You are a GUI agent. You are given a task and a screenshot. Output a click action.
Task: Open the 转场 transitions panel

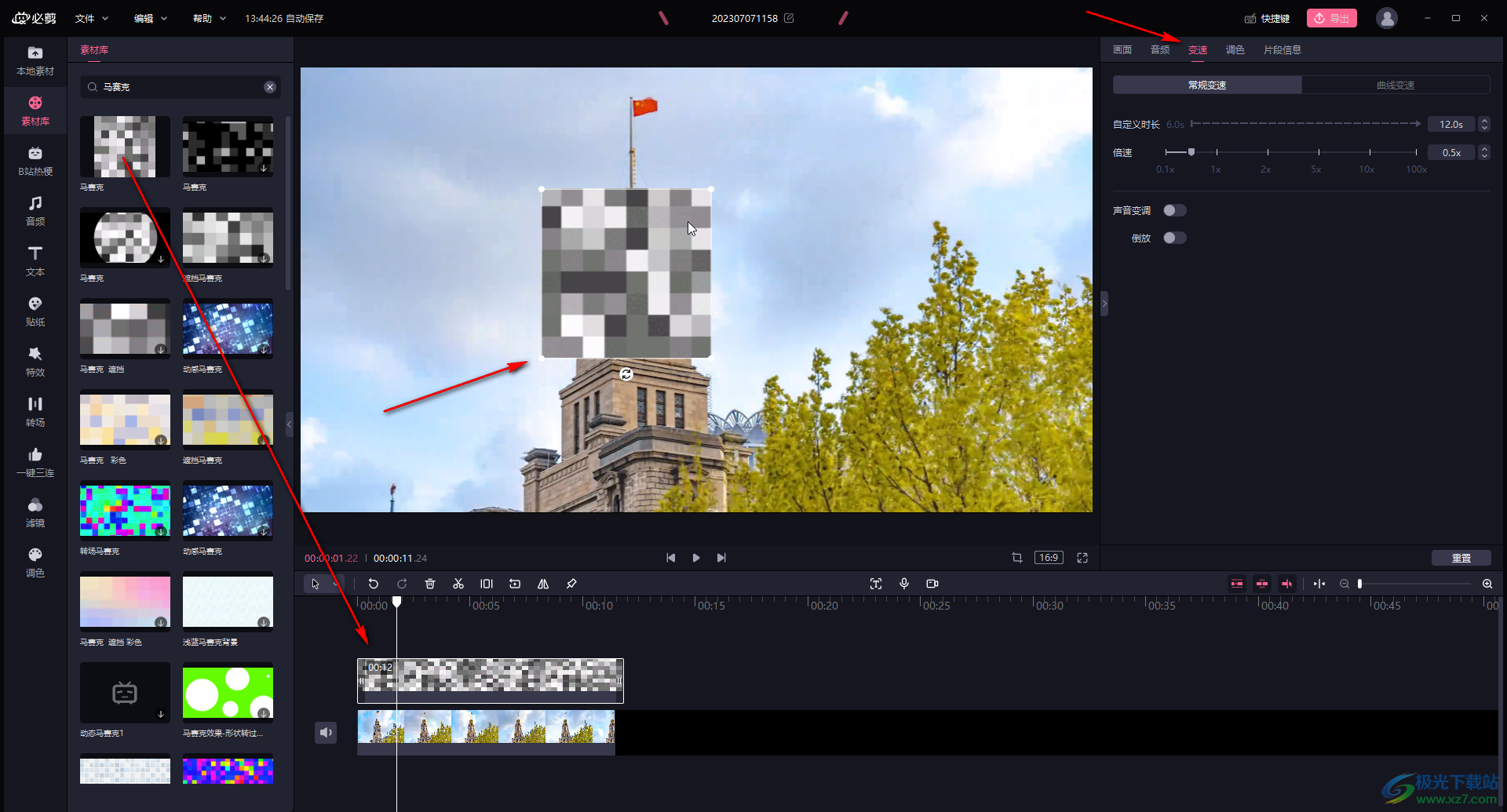click(35, 413)
